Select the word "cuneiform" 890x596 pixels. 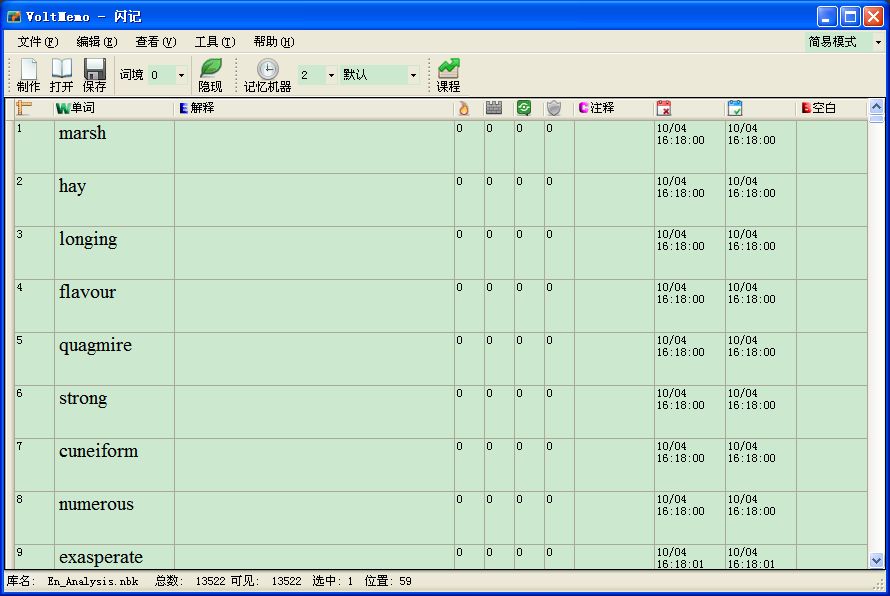click(99, 451)
